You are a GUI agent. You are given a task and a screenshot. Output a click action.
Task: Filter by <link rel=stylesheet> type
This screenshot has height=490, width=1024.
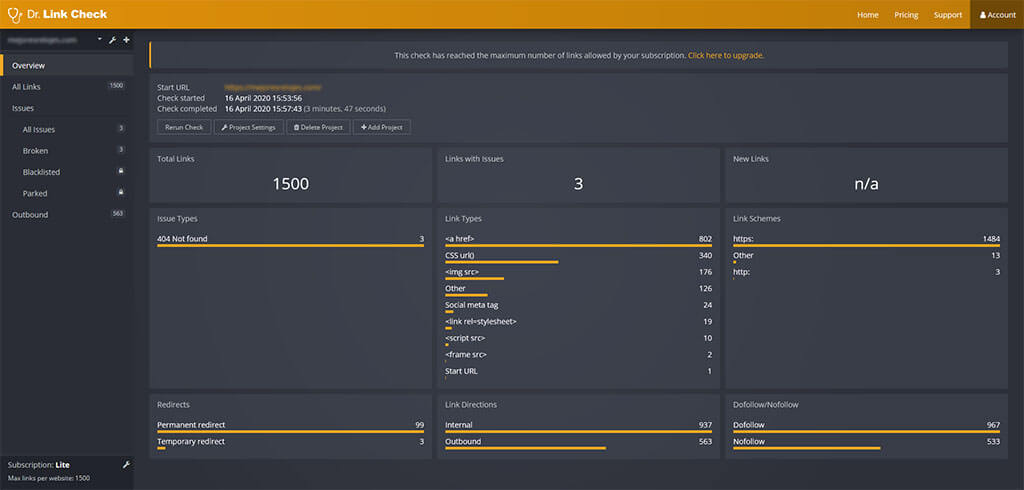coord(579,323)
